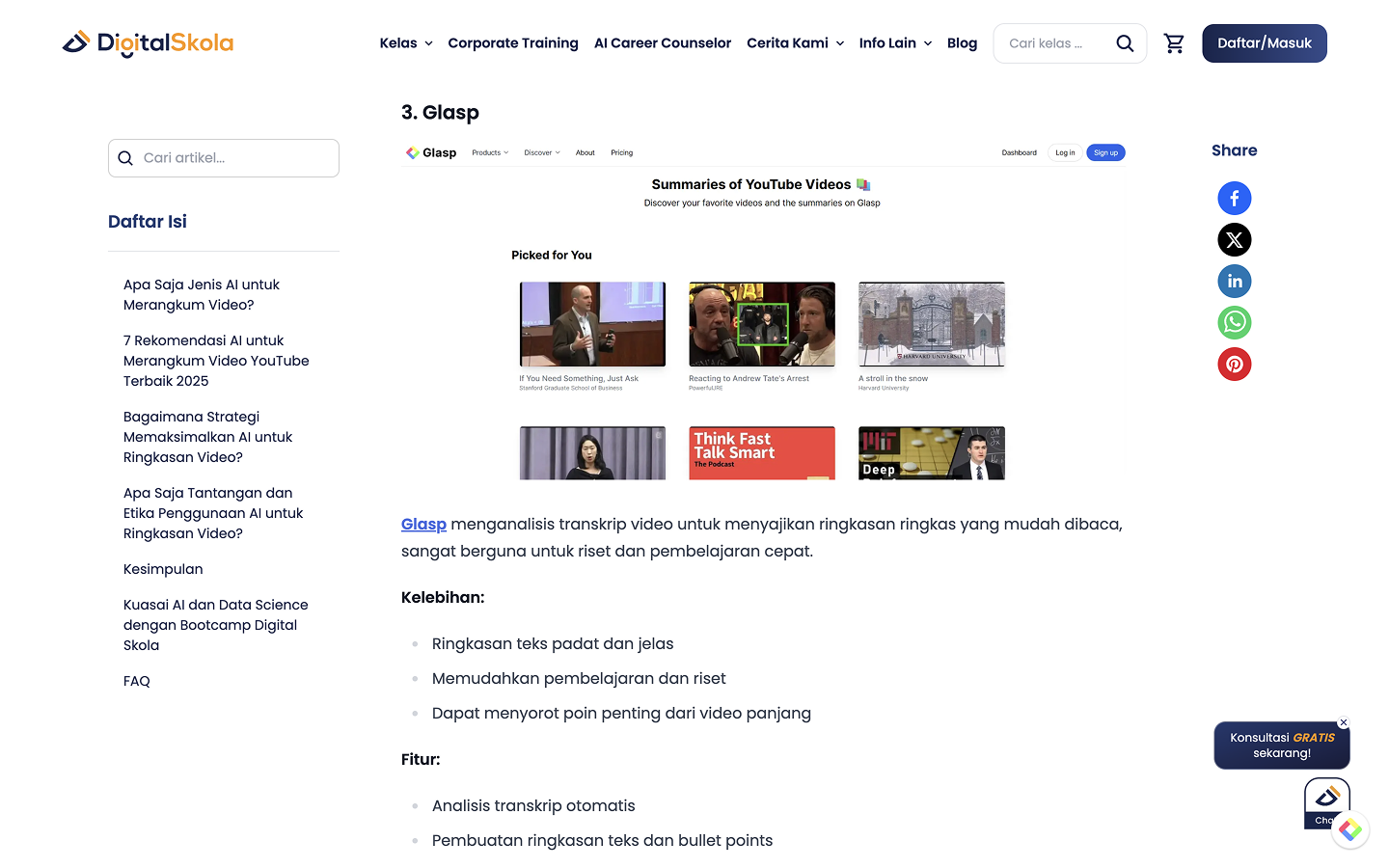Click the Konsultasi GRATIS sekarang banner
Screen dimensions: 1389x868
click(1282, 746)
